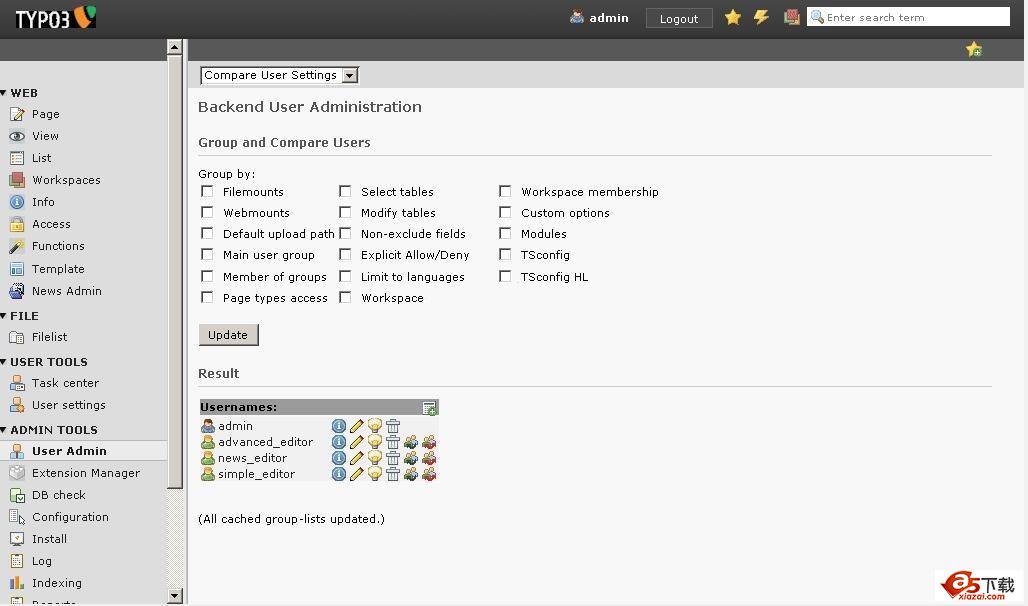Delete the admin user via trash icon
1028x606 pixels.
[393, 426]
